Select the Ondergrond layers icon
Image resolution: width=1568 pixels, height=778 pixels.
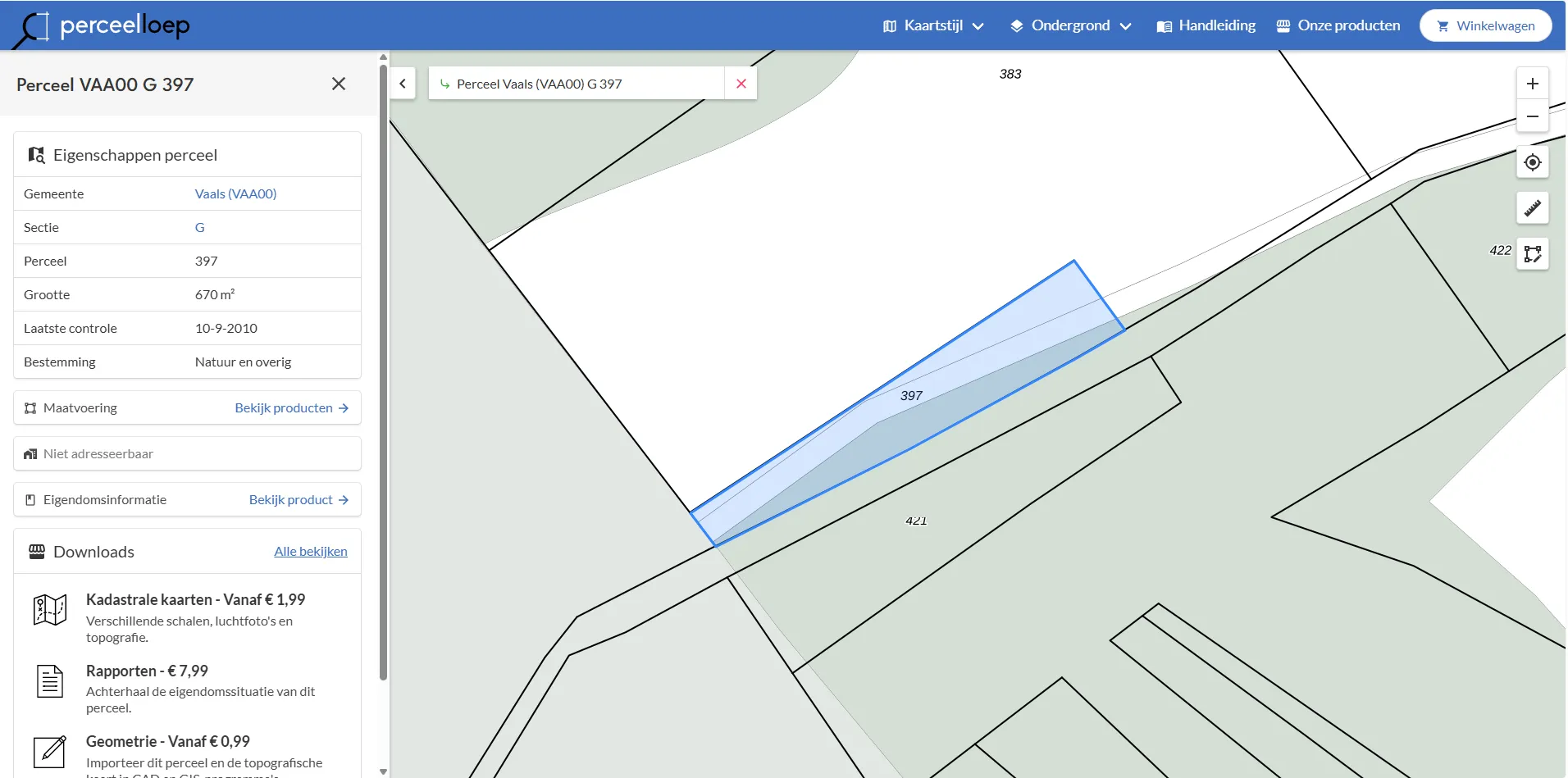1017,26
